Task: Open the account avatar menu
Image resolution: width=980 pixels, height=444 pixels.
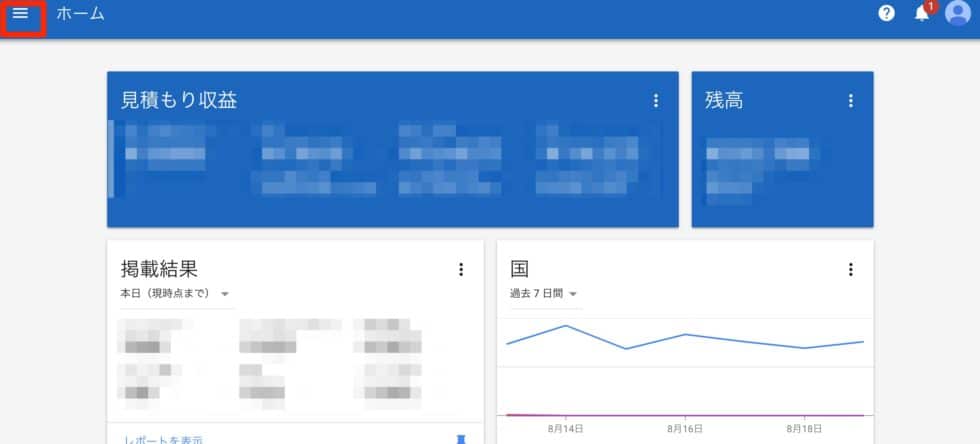Action: (x=958, y=13)
